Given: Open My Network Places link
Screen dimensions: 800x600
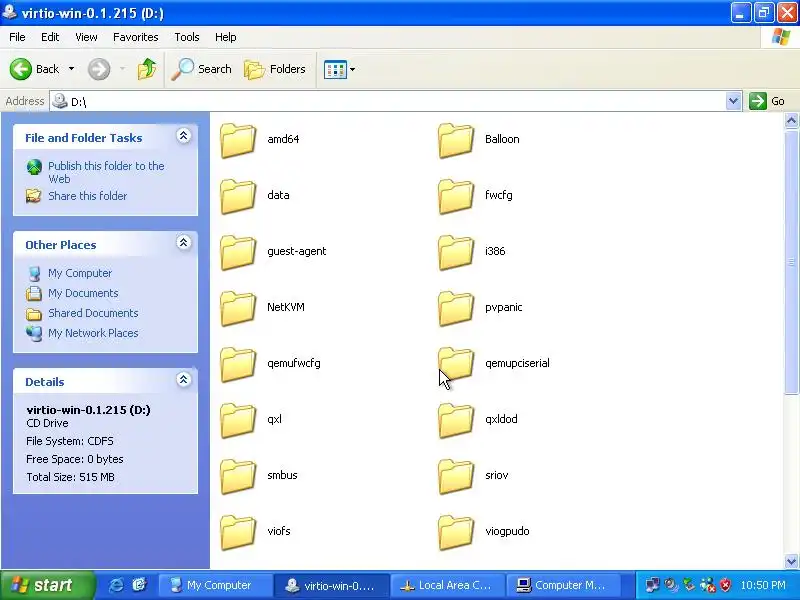Looking at the screenshot, I should point(93,333).
